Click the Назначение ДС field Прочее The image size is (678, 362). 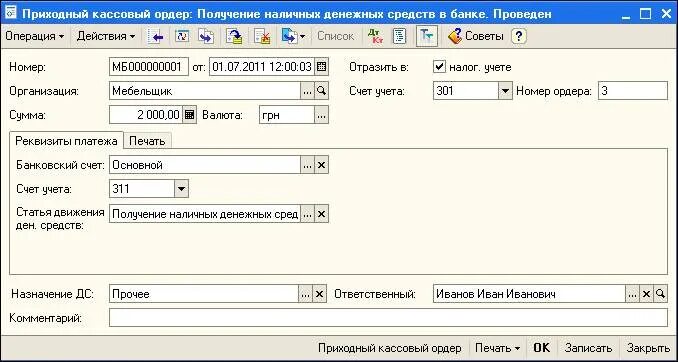tap(204, 294)
